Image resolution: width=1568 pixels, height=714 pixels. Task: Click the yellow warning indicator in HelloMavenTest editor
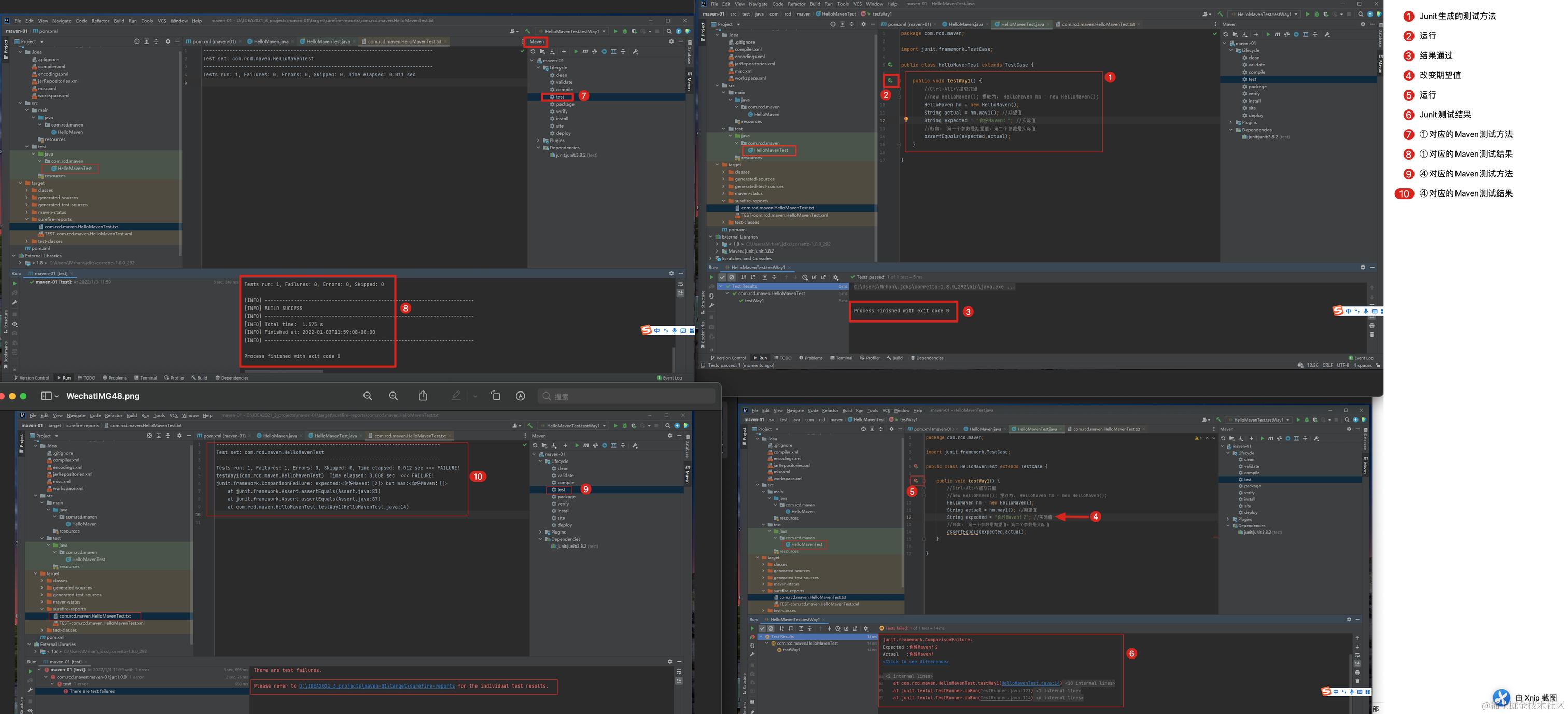(1197, 438)
